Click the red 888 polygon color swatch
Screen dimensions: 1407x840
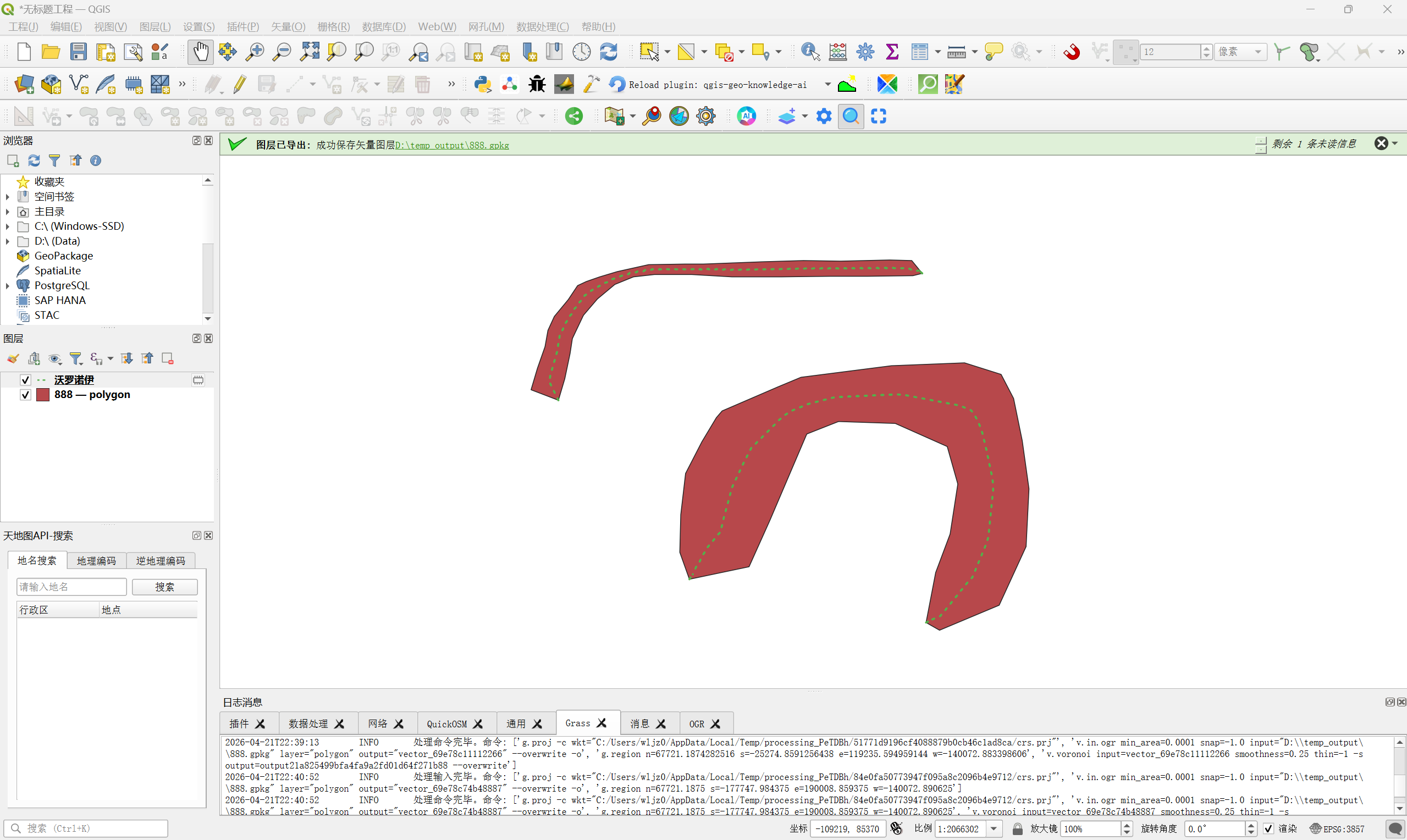43,395
